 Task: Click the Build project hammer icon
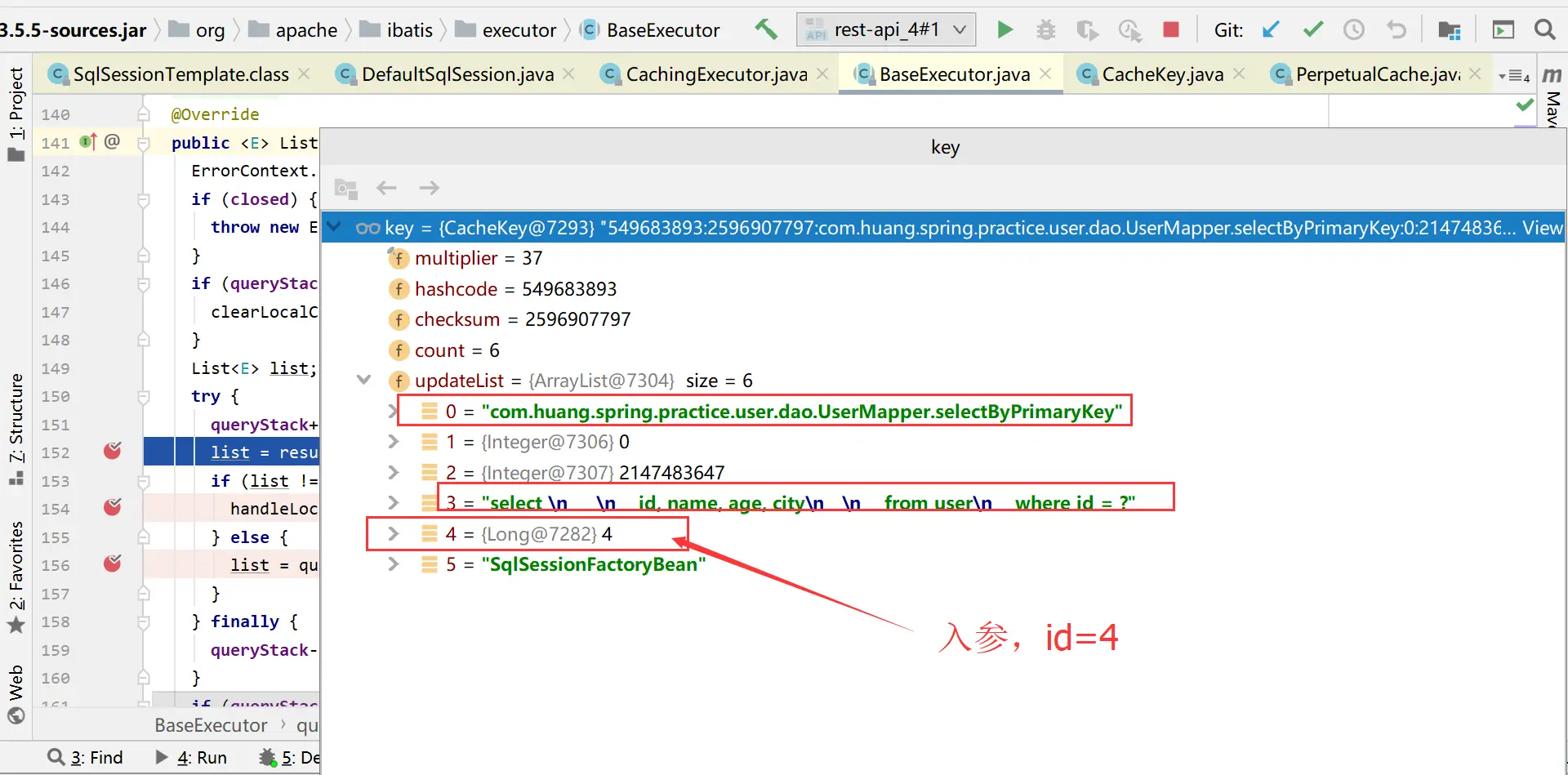(765, 29)
